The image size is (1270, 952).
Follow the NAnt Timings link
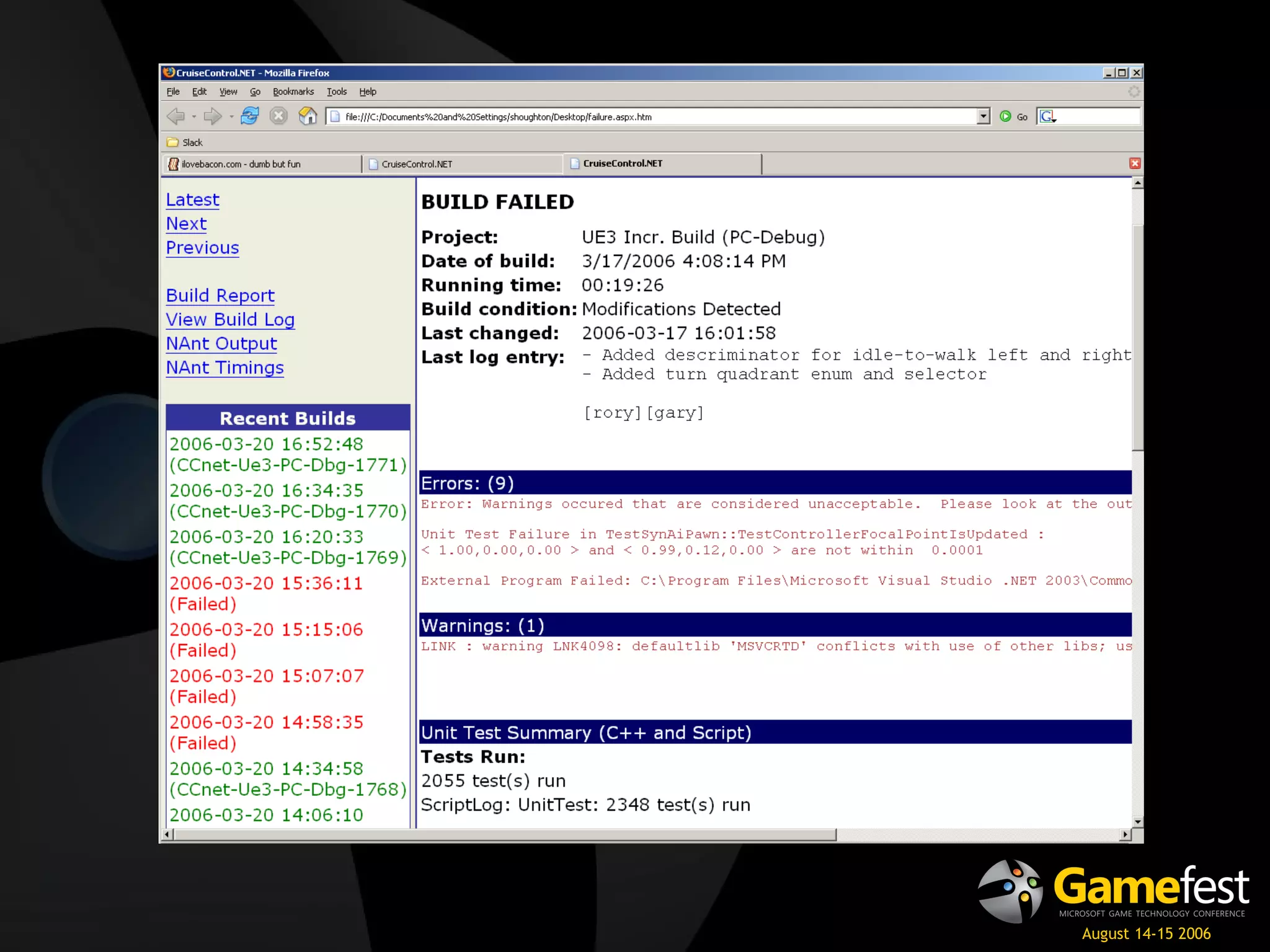coord(224,368)
